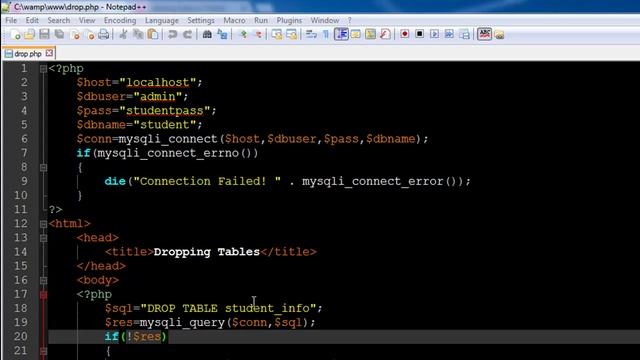Click line number 6 in margin

click(24, 139)
